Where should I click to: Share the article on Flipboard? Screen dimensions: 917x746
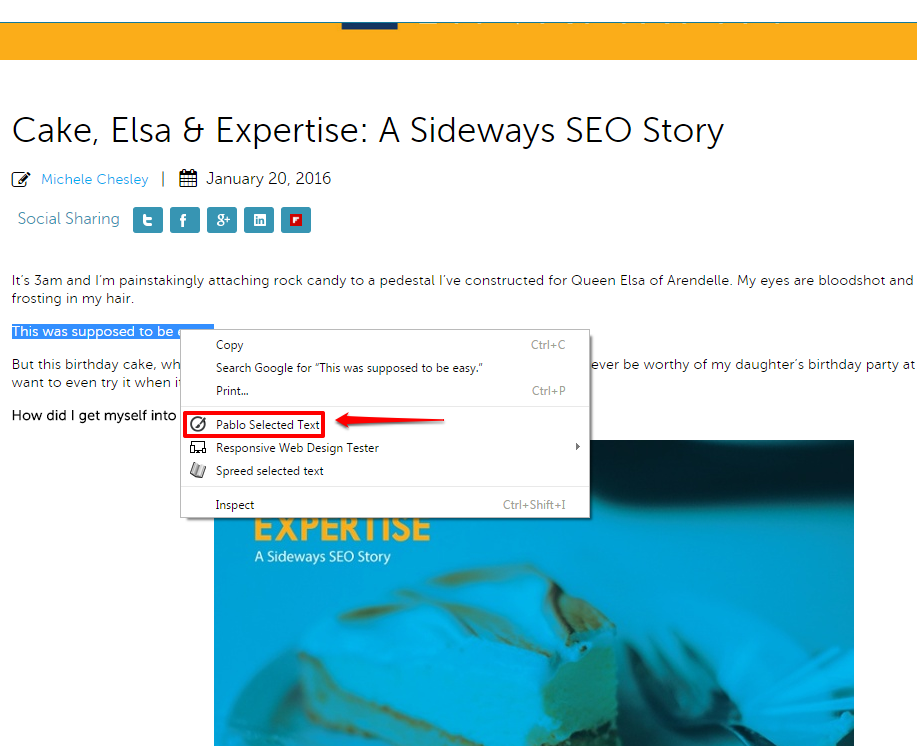click(296, 220)
